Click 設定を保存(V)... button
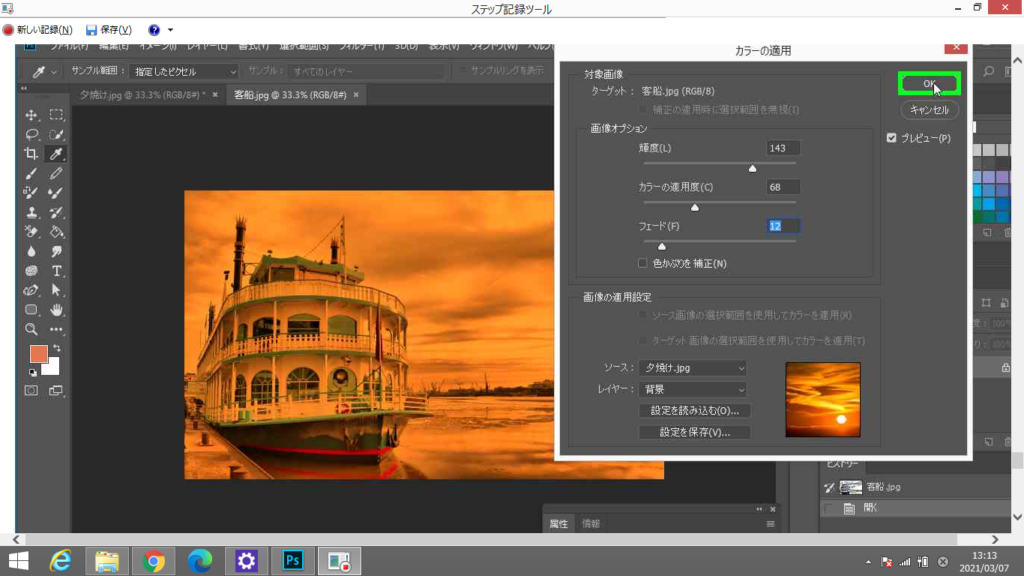 pos(694,432)
